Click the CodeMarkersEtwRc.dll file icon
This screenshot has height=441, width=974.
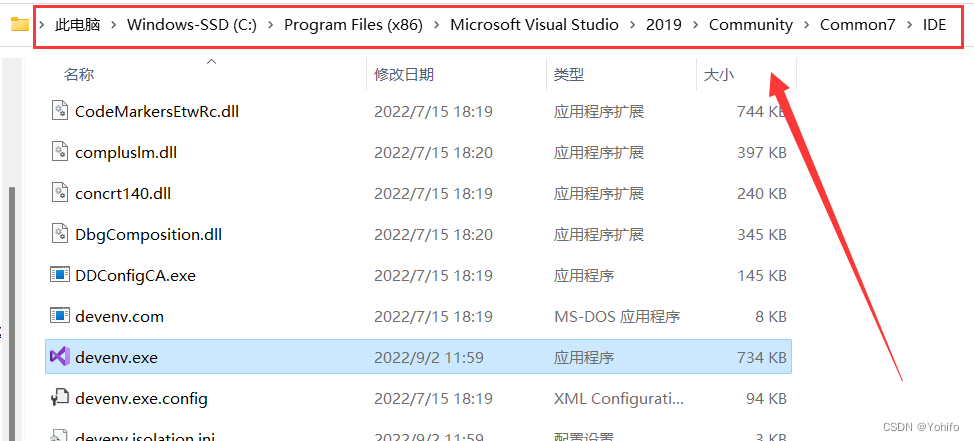60,111
